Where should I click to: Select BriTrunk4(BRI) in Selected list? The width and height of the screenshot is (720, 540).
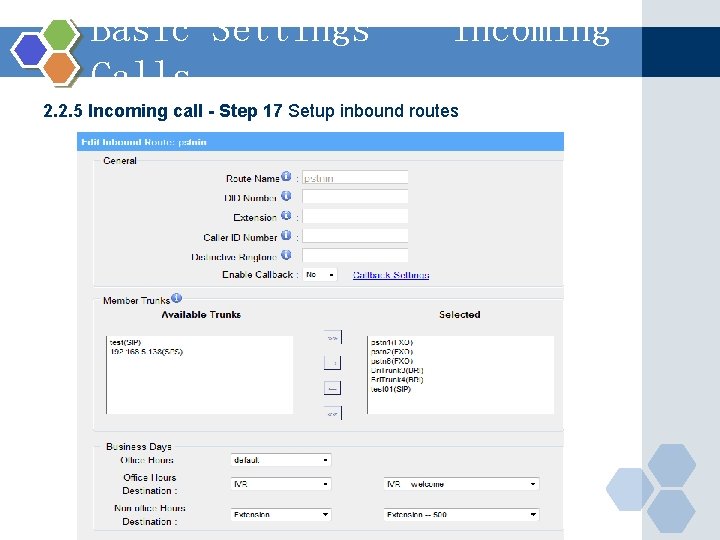point(397,380)
